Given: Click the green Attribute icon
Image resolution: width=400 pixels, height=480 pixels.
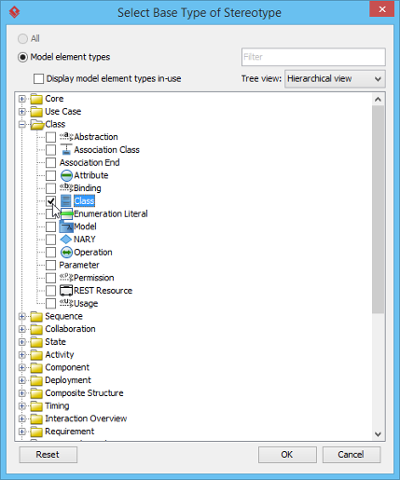Looking at the screenshot, I should pyautogui.click(x=67, y=175).
